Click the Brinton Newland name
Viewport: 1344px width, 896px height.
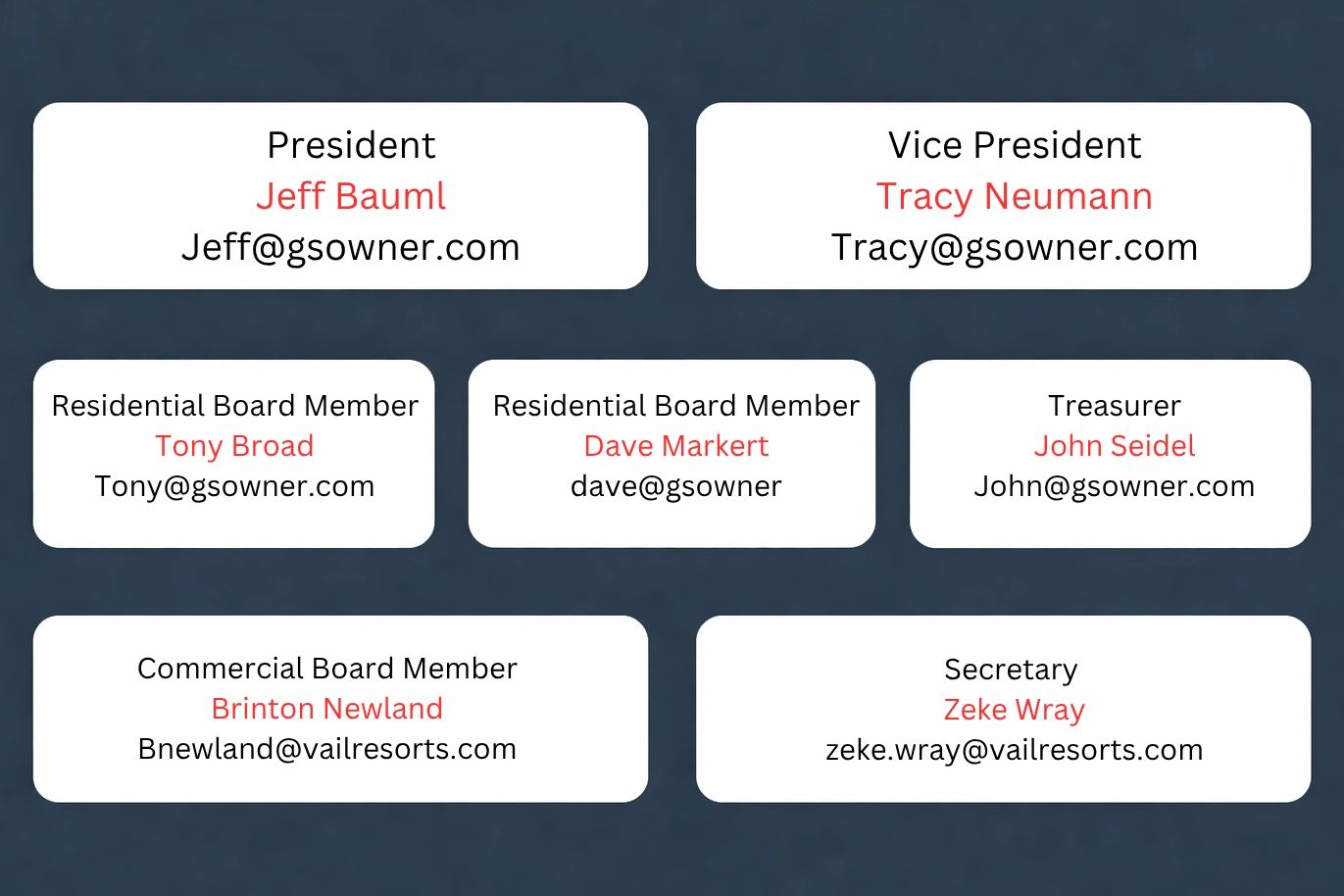click(327, 709)
